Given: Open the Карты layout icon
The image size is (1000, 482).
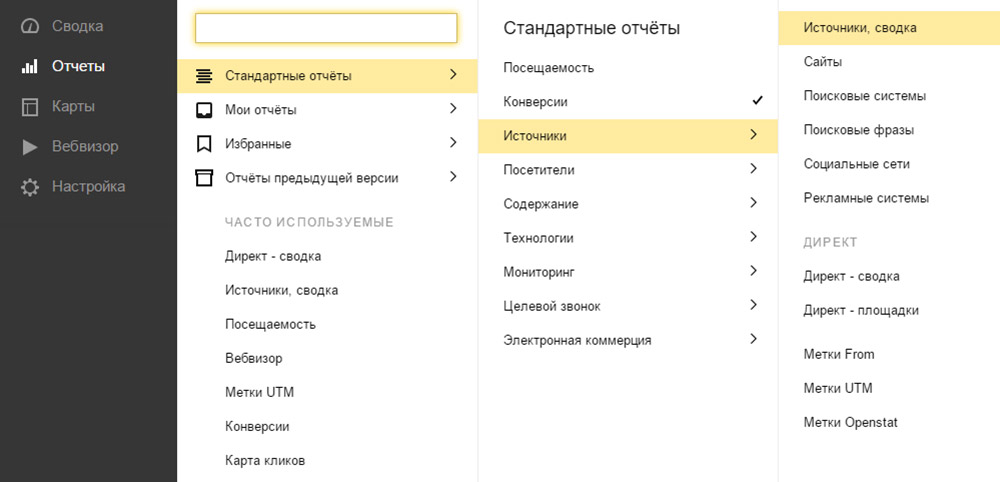Looking at the screenshot, I should pyautogui.click(x=29, y=107).
